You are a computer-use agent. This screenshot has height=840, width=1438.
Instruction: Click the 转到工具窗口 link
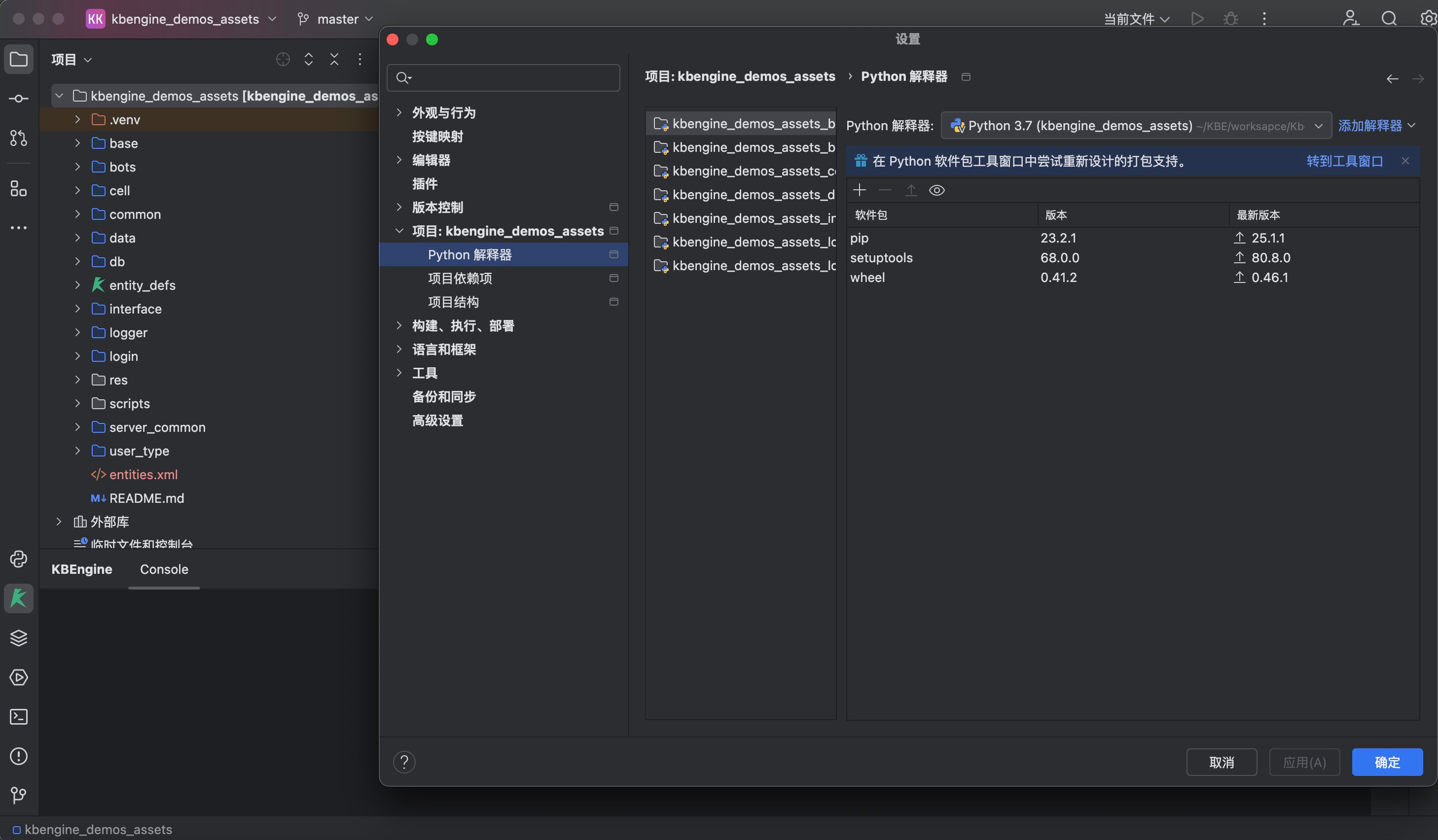click(x=1344, y=161)
